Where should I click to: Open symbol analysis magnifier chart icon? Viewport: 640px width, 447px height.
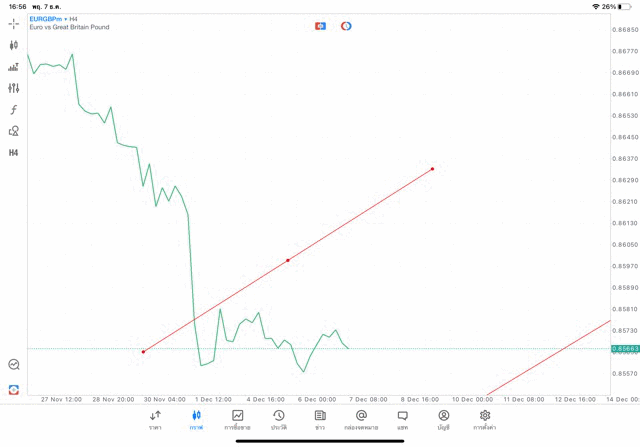[14, 365]
